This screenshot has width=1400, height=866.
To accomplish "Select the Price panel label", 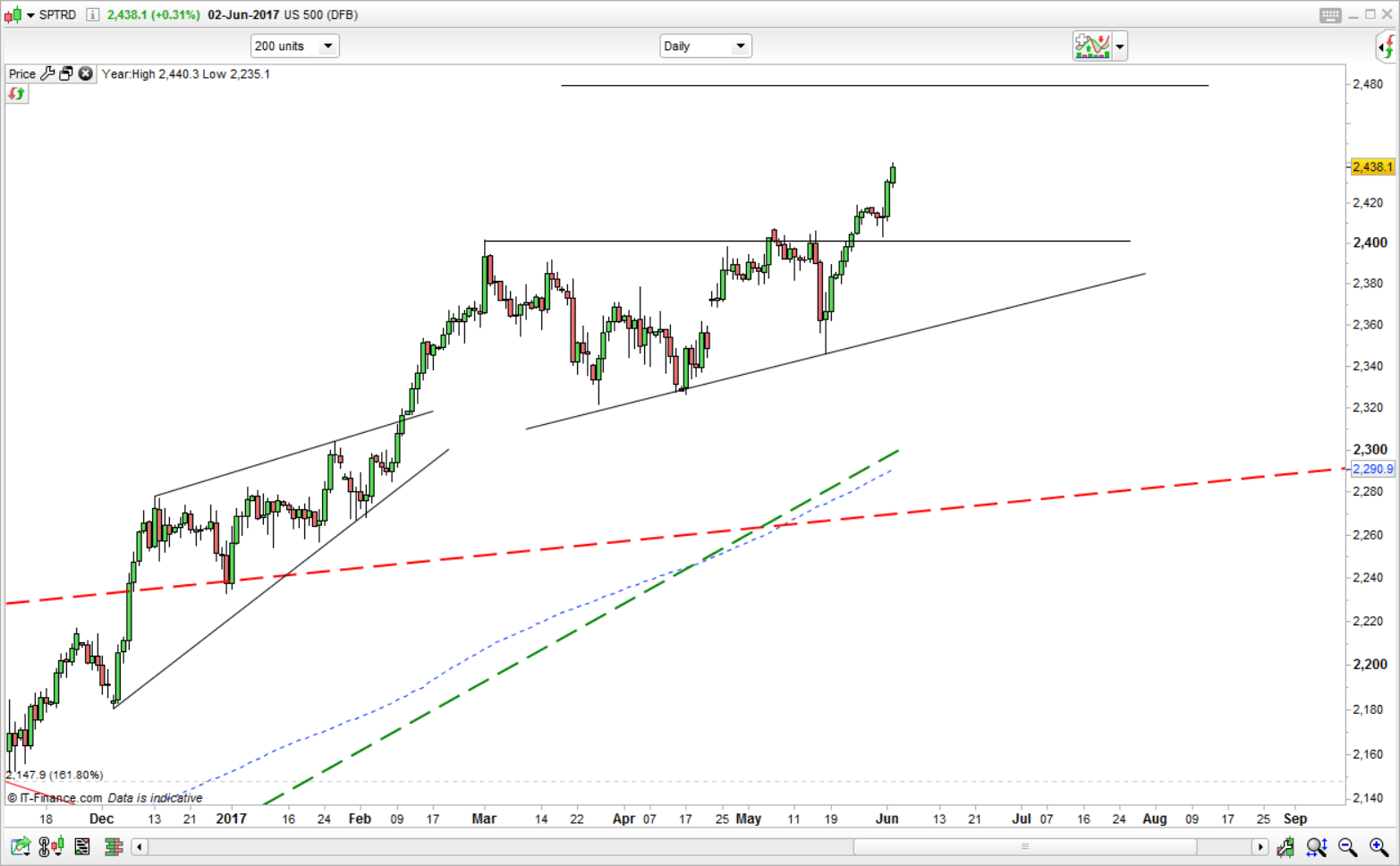I will (21, 73).
